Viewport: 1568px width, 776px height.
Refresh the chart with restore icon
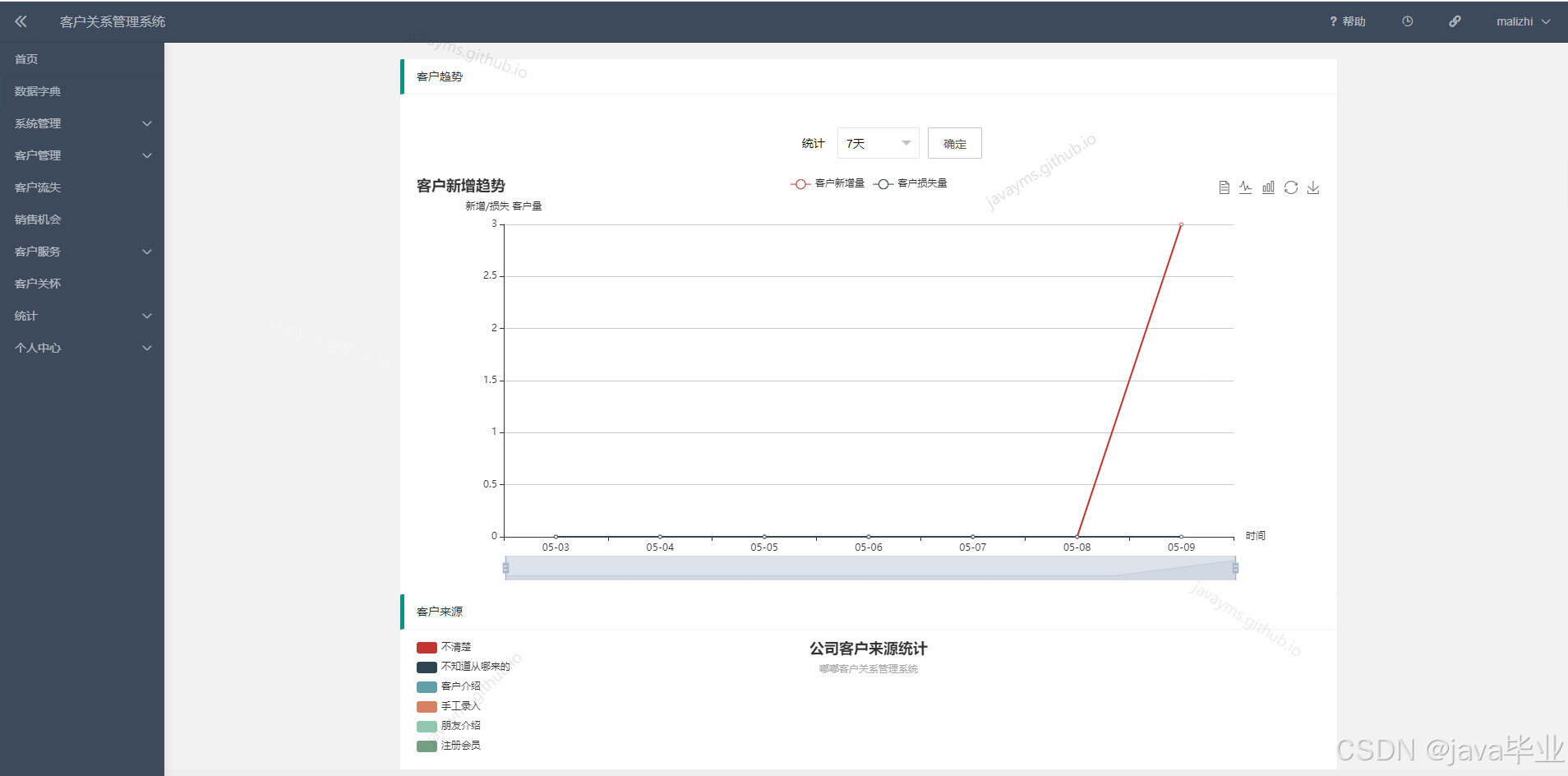coord(1290,187)
